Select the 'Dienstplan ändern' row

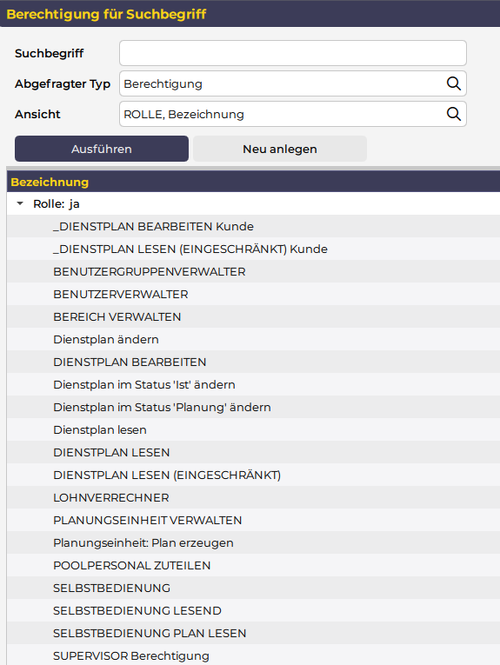coord(253,339)
